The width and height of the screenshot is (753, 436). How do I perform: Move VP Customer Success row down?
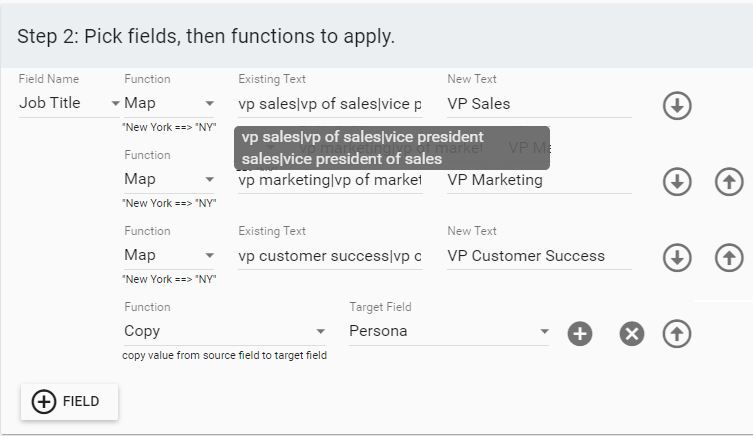tap(677, 258)
